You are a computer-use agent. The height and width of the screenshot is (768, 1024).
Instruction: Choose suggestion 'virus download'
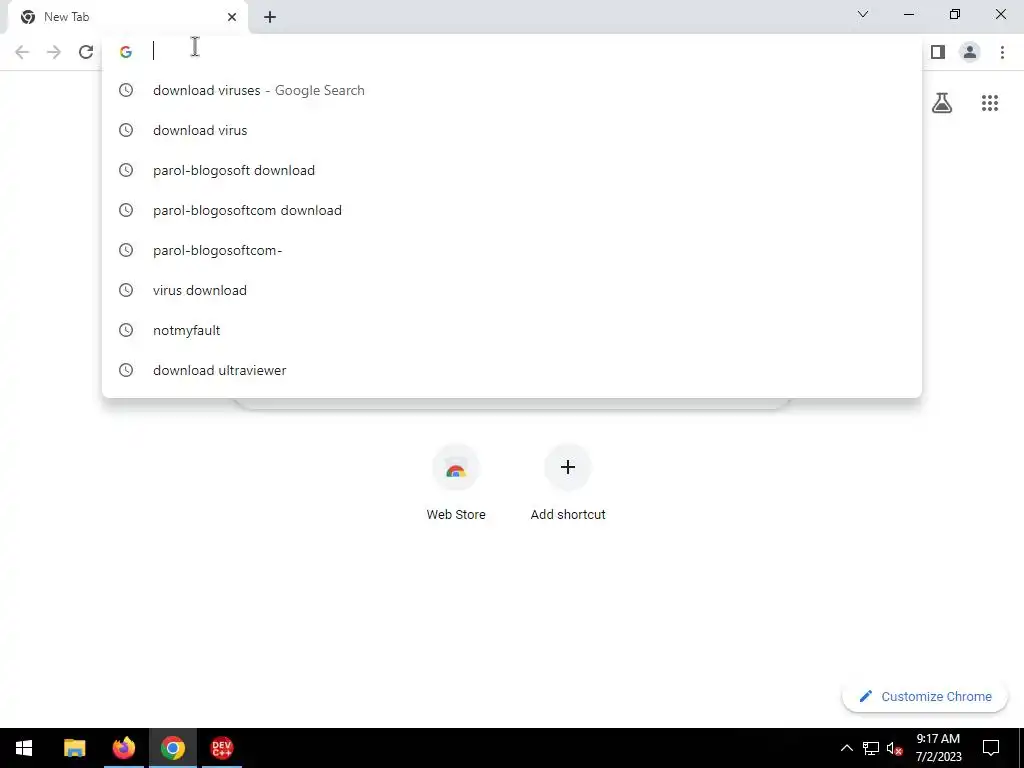pos(512,290)
